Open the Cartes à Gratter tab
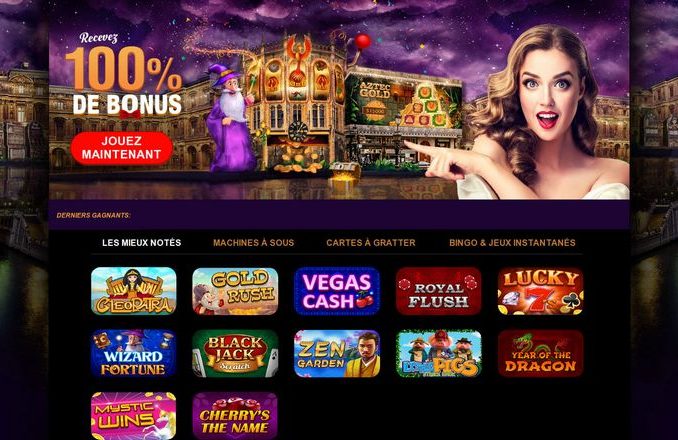 [x=371, y=243]
